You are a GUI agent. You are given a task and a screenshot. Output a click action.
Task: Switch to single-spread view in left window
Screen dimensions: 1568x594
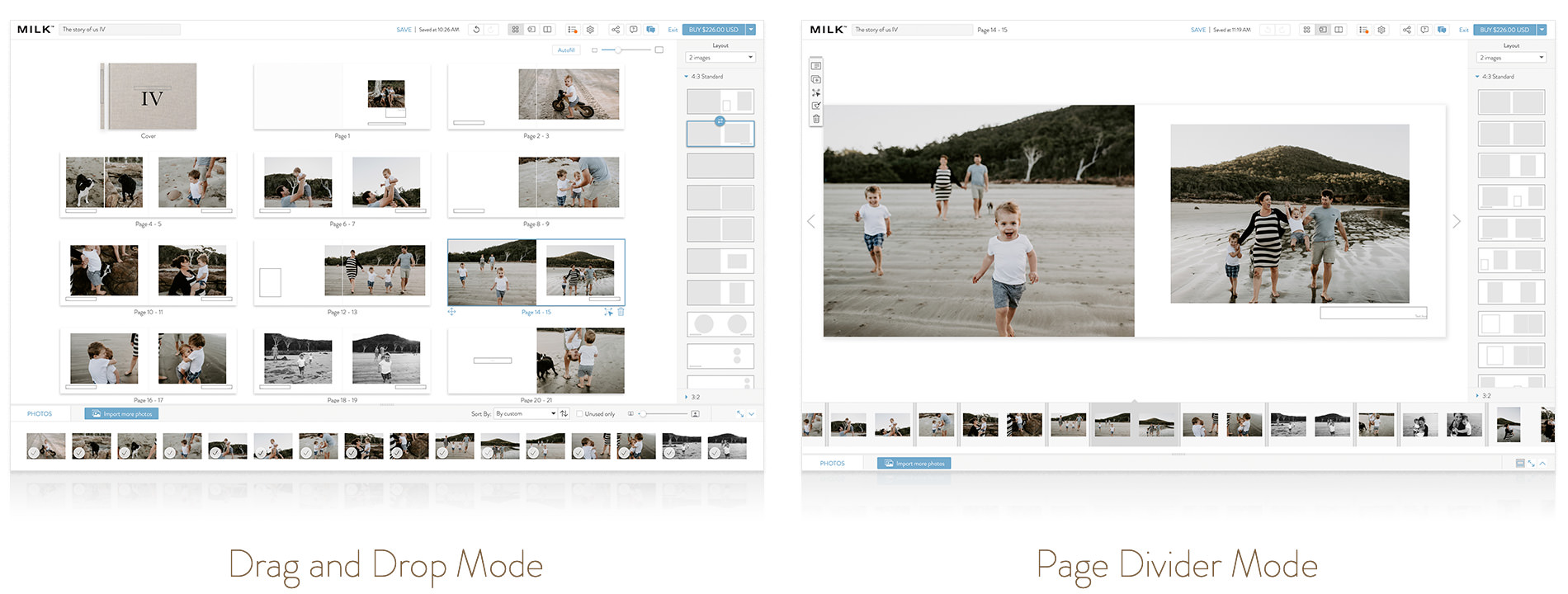[531, 30]
